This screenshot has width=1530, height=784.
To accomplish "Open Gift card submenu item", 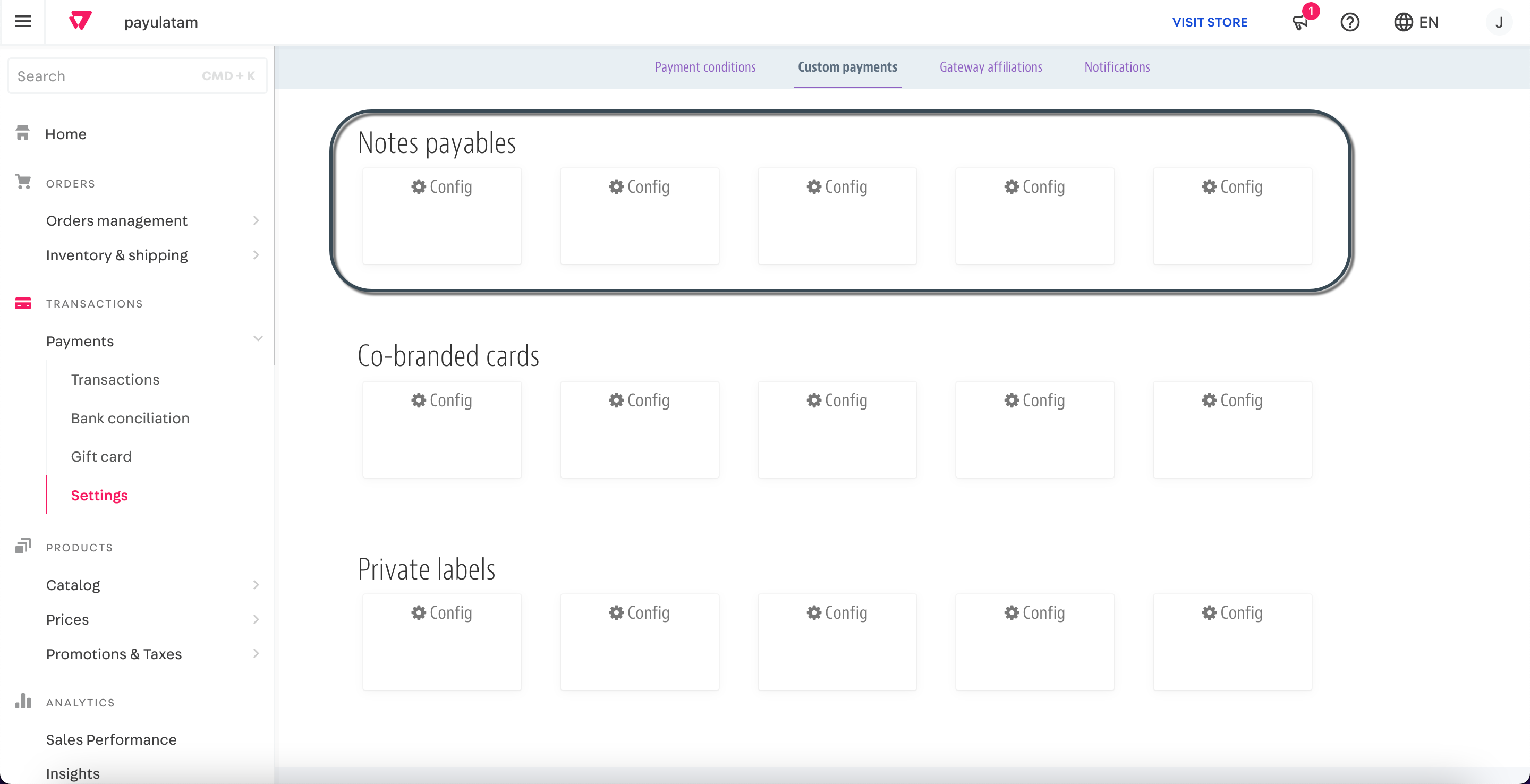I will [x=101, y=456].
